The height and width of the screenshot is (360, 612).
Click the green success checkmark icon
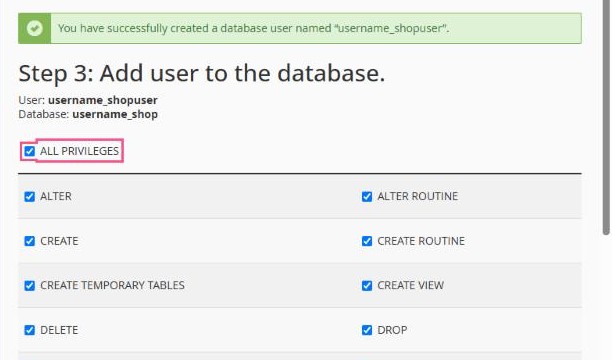point(35,28)
